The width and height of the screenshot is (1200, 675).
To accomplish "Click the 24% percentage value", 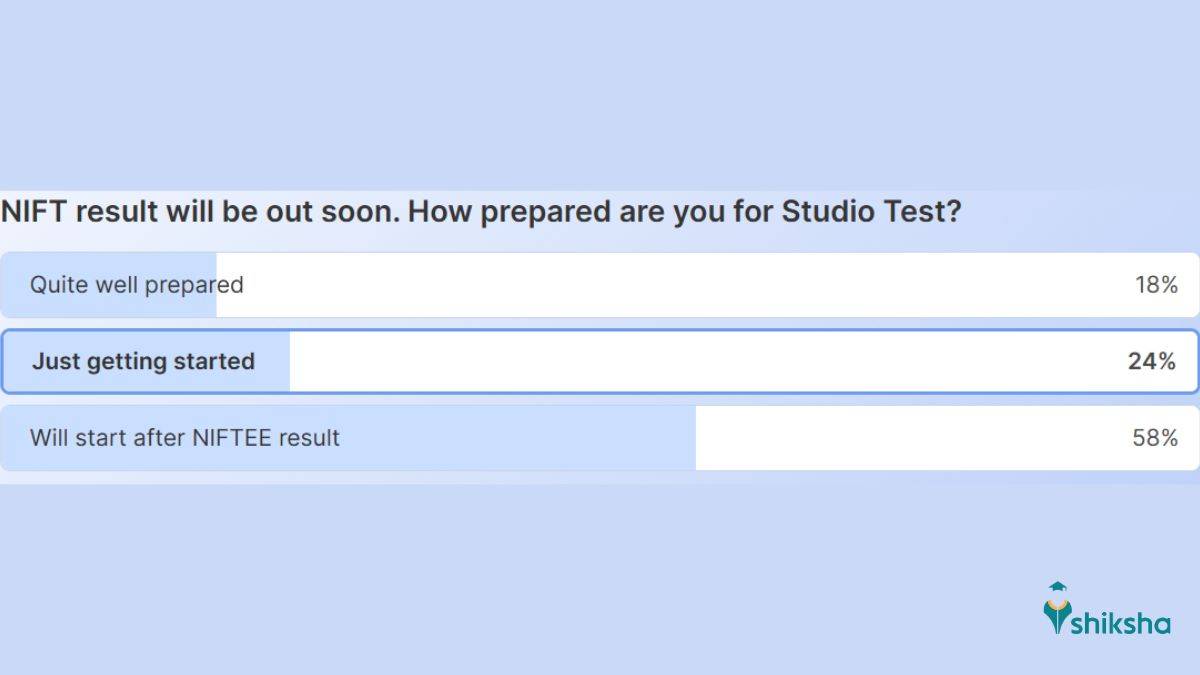I will 1156,361.
